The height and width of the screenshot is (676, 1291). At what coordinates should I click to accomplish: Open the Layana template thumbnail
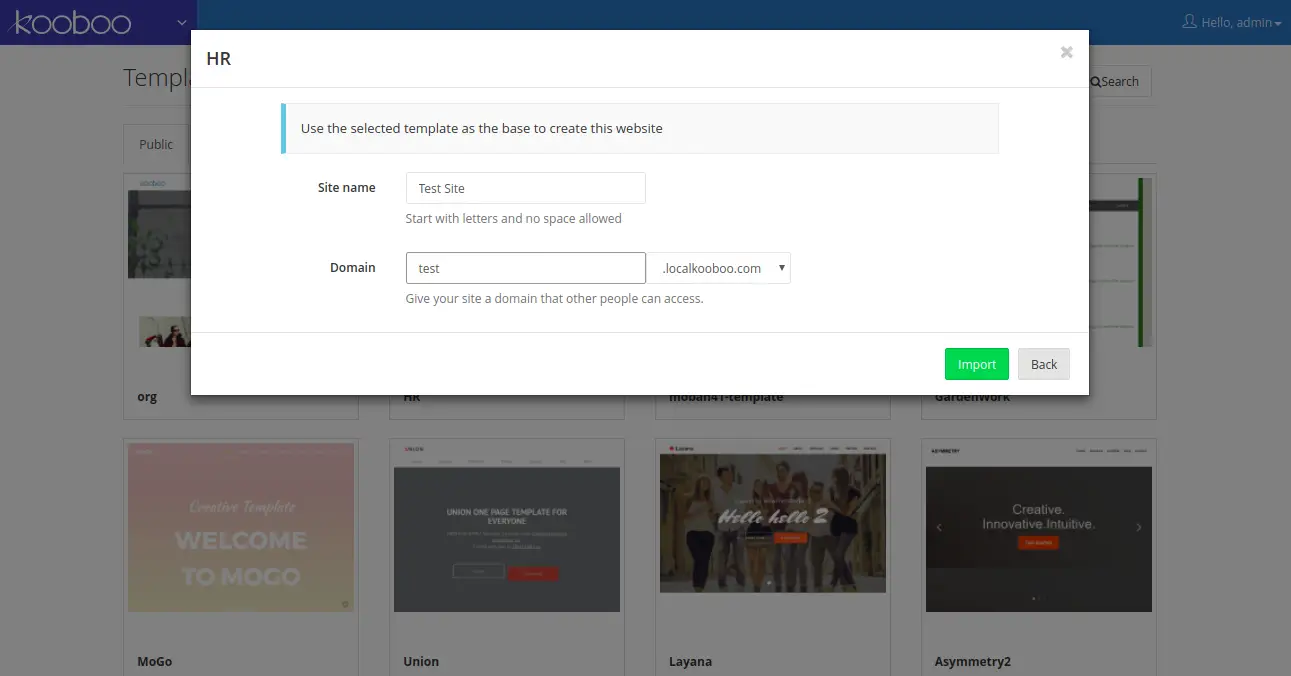[x=773, y=518]
